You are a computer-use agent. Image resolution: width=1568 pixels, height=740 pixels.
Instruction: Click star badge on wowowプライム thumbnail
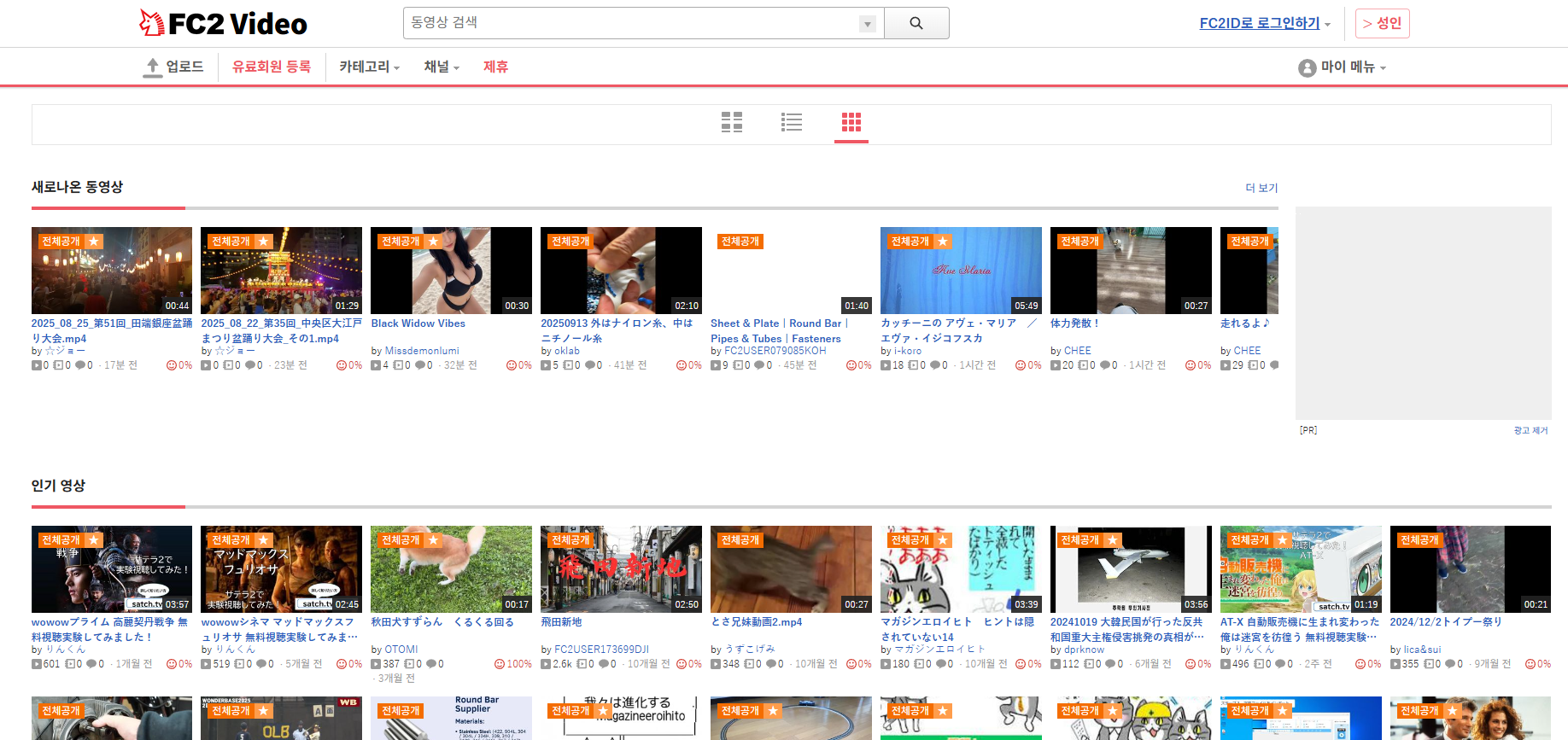(x=94, y=540)
